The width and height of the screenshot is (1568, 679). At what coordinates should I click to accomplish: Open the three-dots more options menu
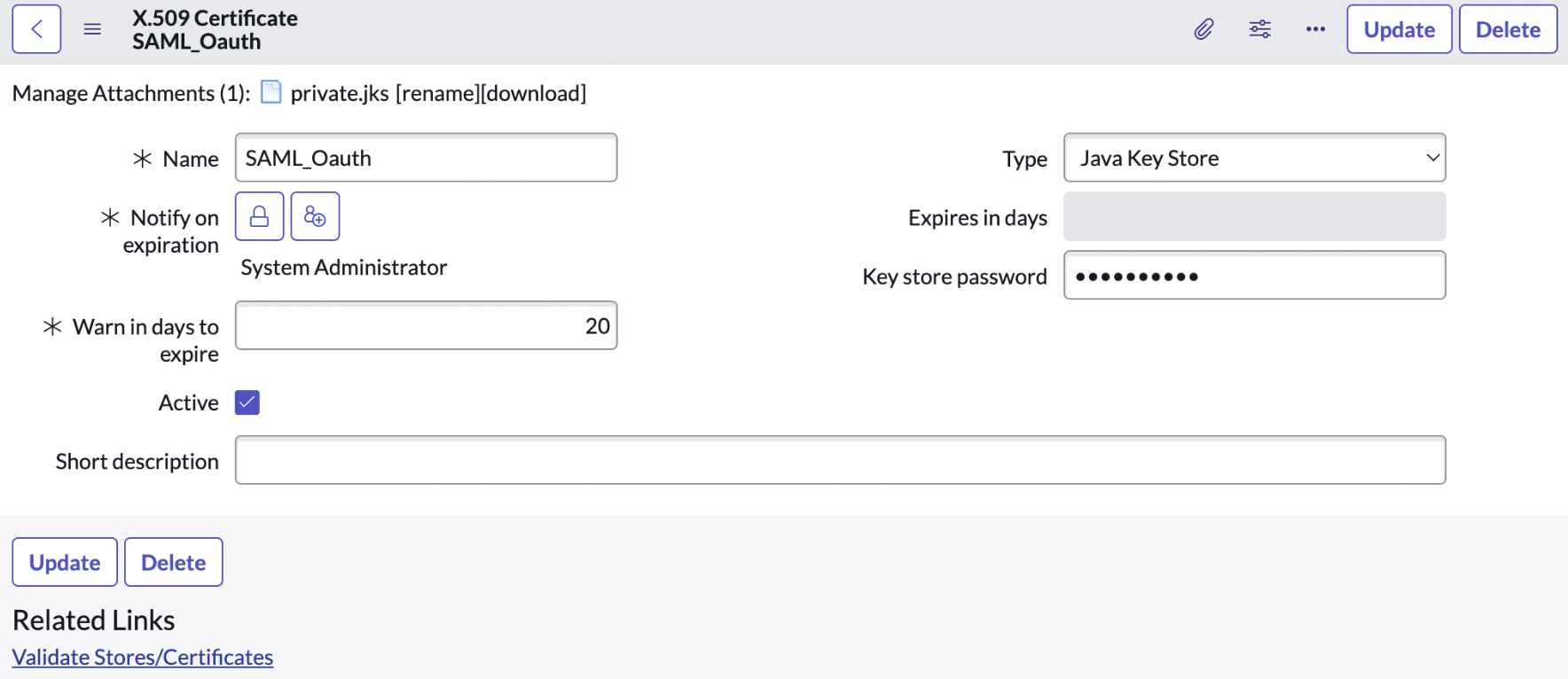(1315, 29)
